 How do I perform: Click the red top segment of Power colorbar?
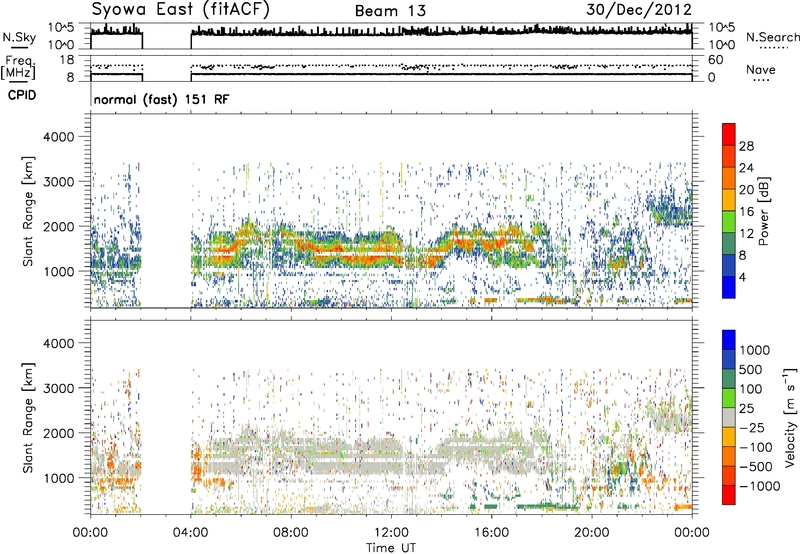(729, 135)
